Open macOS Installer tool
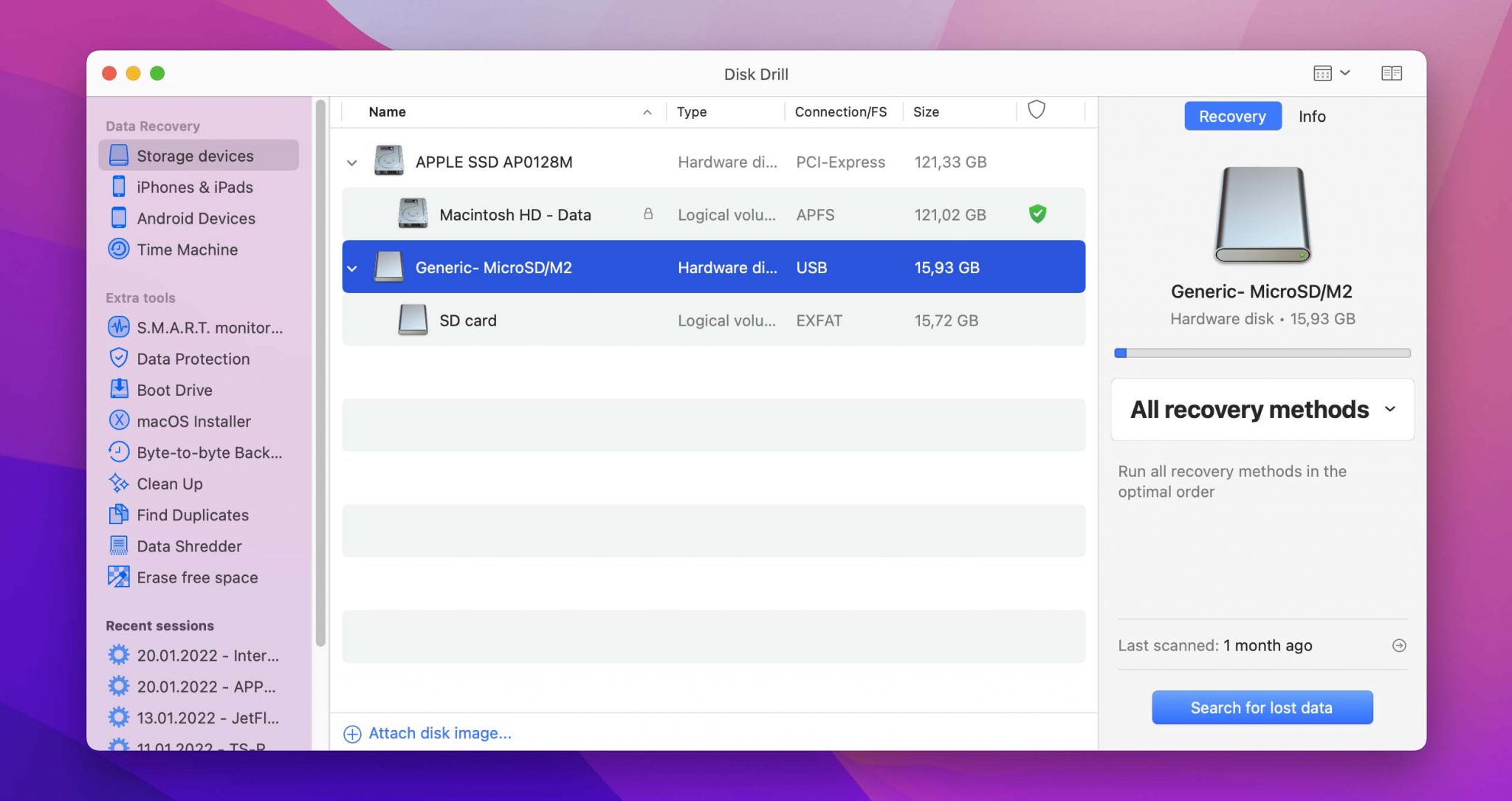 tap(179, 422)
